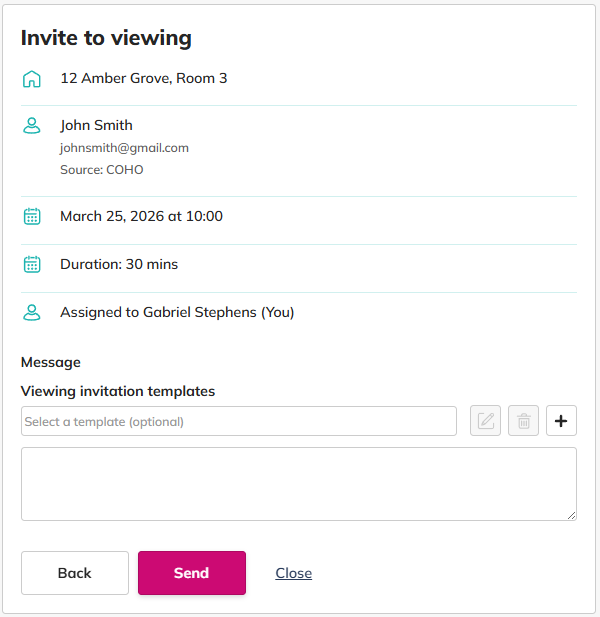The width and height of the screenshot is (600, 617).
Task: Send the viewing invitation
Action: click(x=191, y=573)
